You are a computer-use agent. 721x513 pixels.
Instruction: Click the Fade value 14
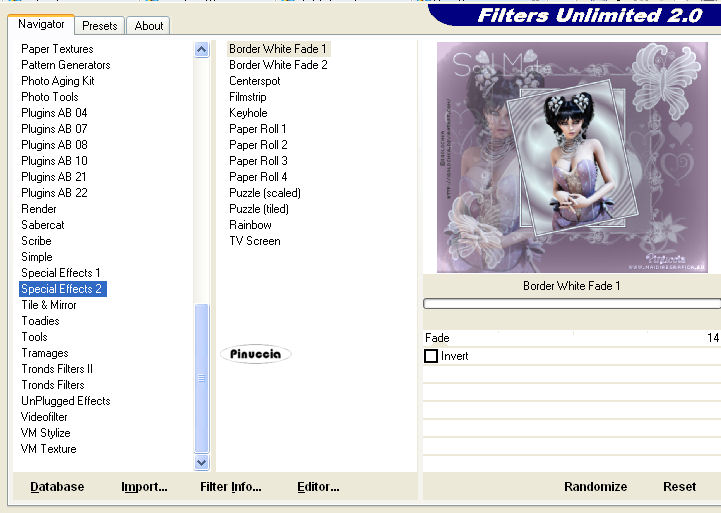713,338
